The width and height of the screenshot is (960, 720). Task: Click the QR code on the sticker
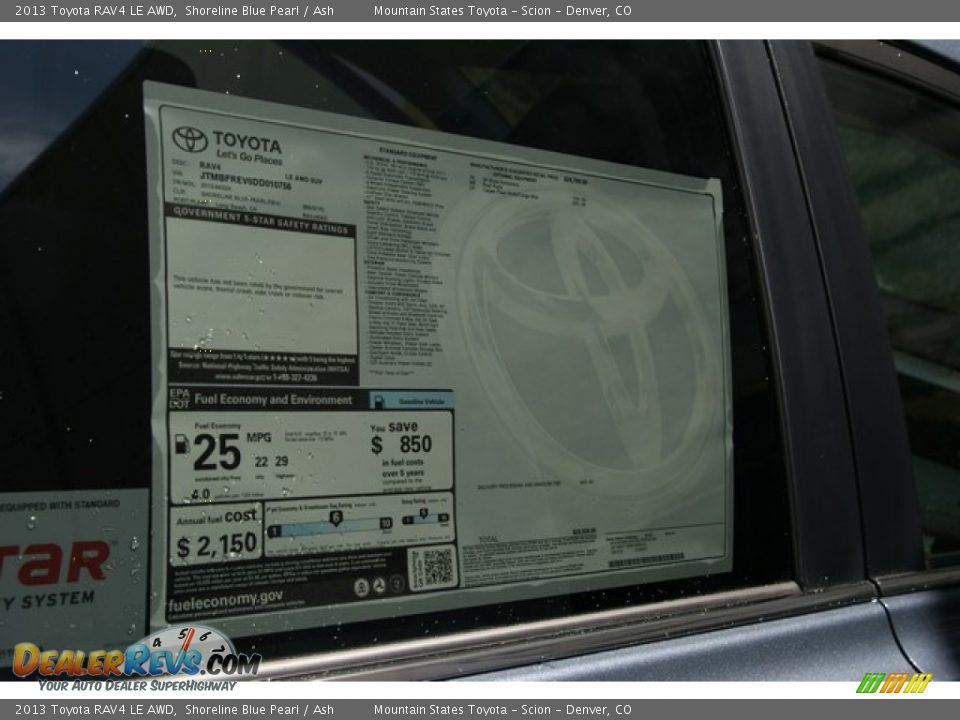click(x=438, y=566)
